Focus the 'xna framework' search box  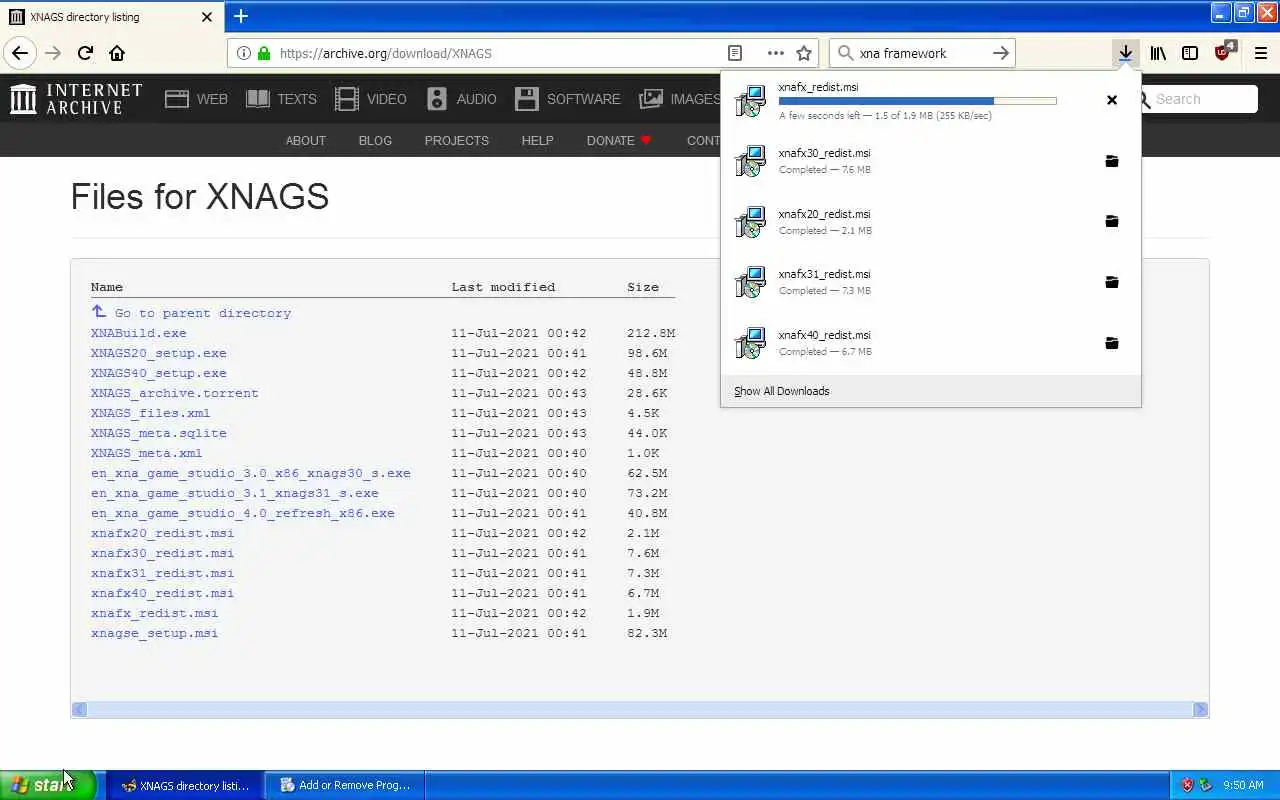click(x=920, y=53)
